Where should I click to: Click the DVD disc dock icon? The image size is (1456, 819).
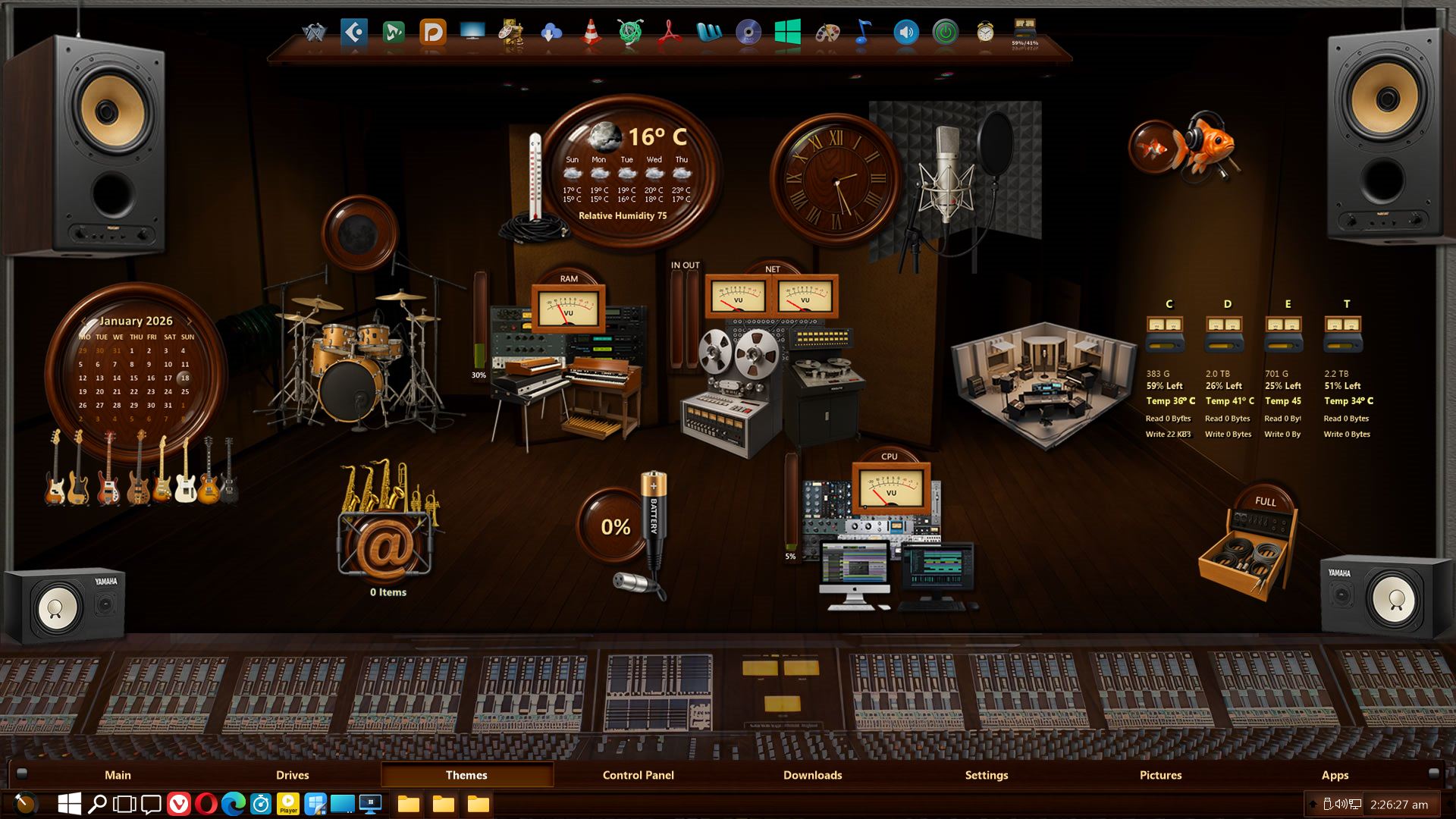(x=748, y=33)
